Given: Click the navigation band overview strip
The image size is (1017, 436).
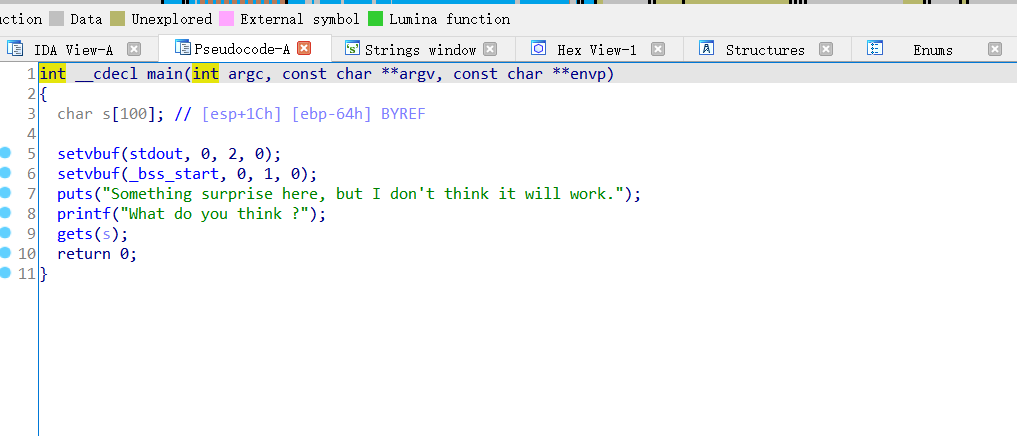Looking at the screenshot, I should (x=508, y=2).
